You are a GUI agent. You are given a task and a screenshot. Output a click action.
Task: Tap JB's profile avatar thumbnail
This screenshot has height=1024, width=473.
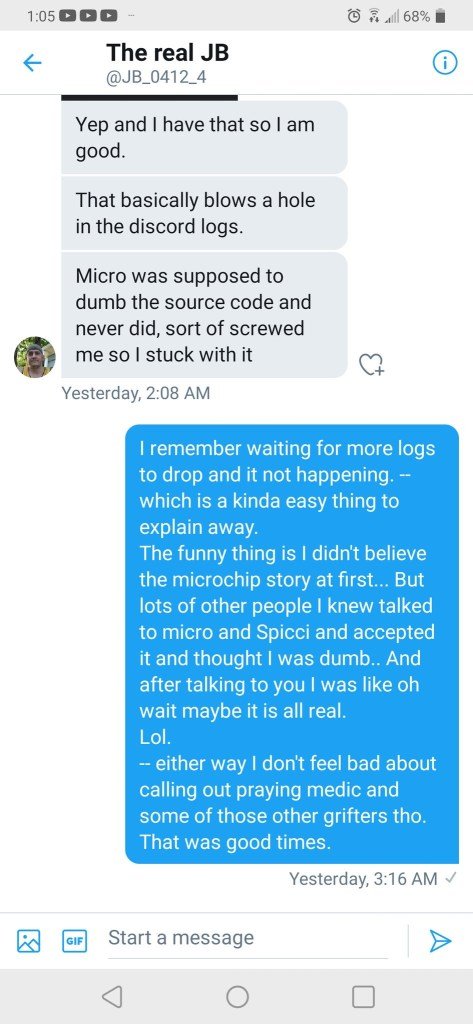(35, 357)
